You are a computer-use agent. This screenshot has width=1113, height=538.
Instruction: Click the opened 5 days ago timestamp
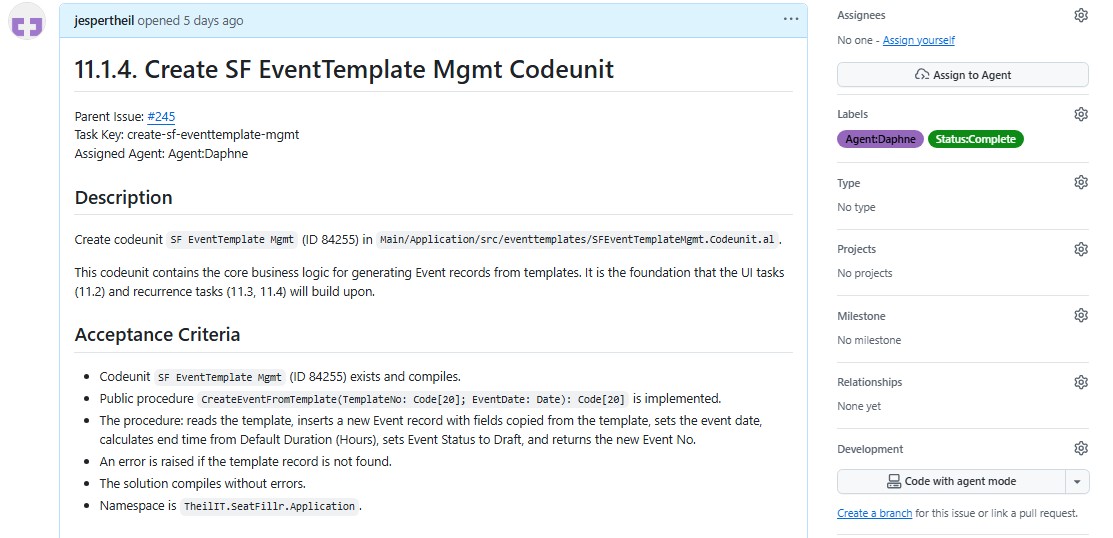point(204,20)
